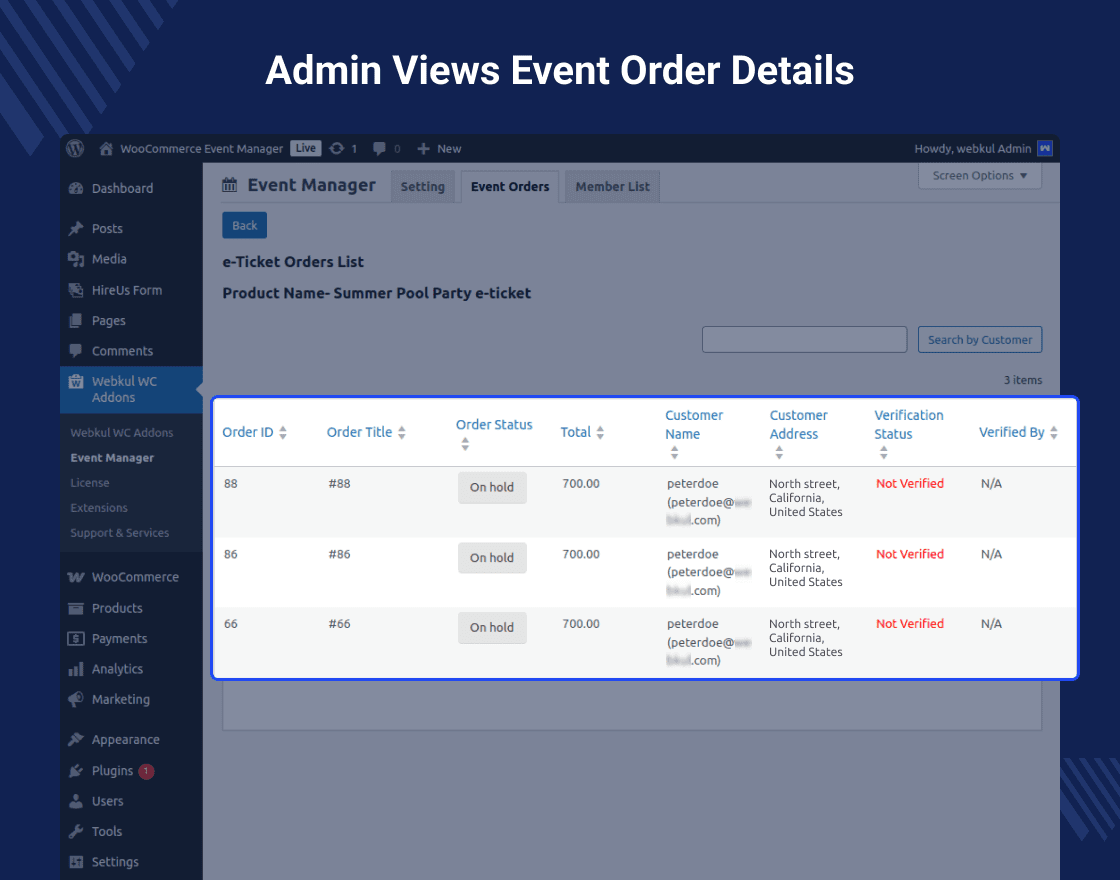Open Webkul WC Addons submenu item
1120x880 pixels.
(121, 433)
